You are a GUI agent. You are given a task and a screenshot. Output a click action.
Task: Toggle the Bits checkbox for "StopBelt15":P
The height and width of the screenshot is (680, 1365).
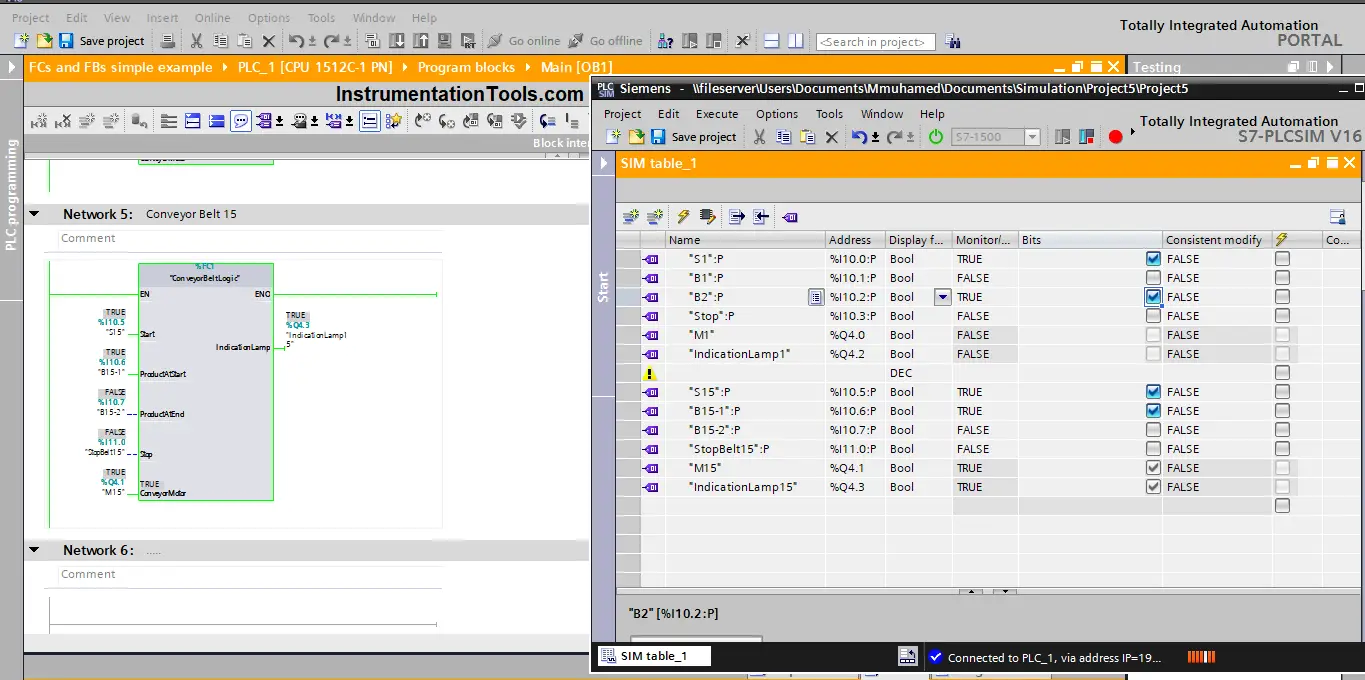pyautogui.click(x=1153, y=449)
